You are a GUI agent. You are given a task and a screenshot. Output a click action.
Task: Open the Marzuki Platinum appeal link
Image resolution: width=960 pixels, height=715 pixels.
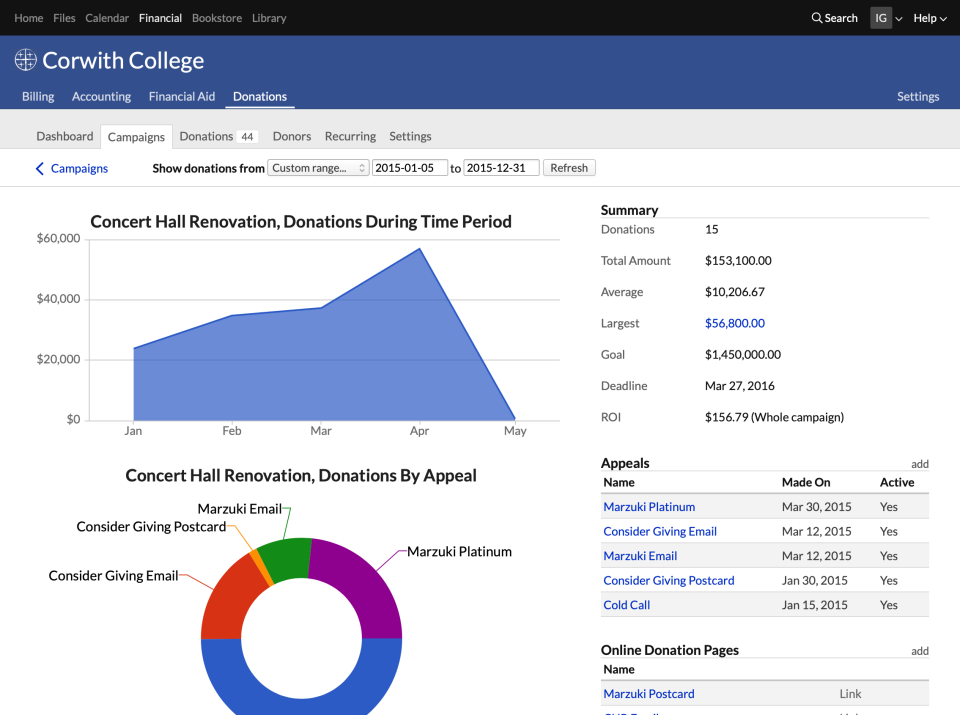coord(649,507)
